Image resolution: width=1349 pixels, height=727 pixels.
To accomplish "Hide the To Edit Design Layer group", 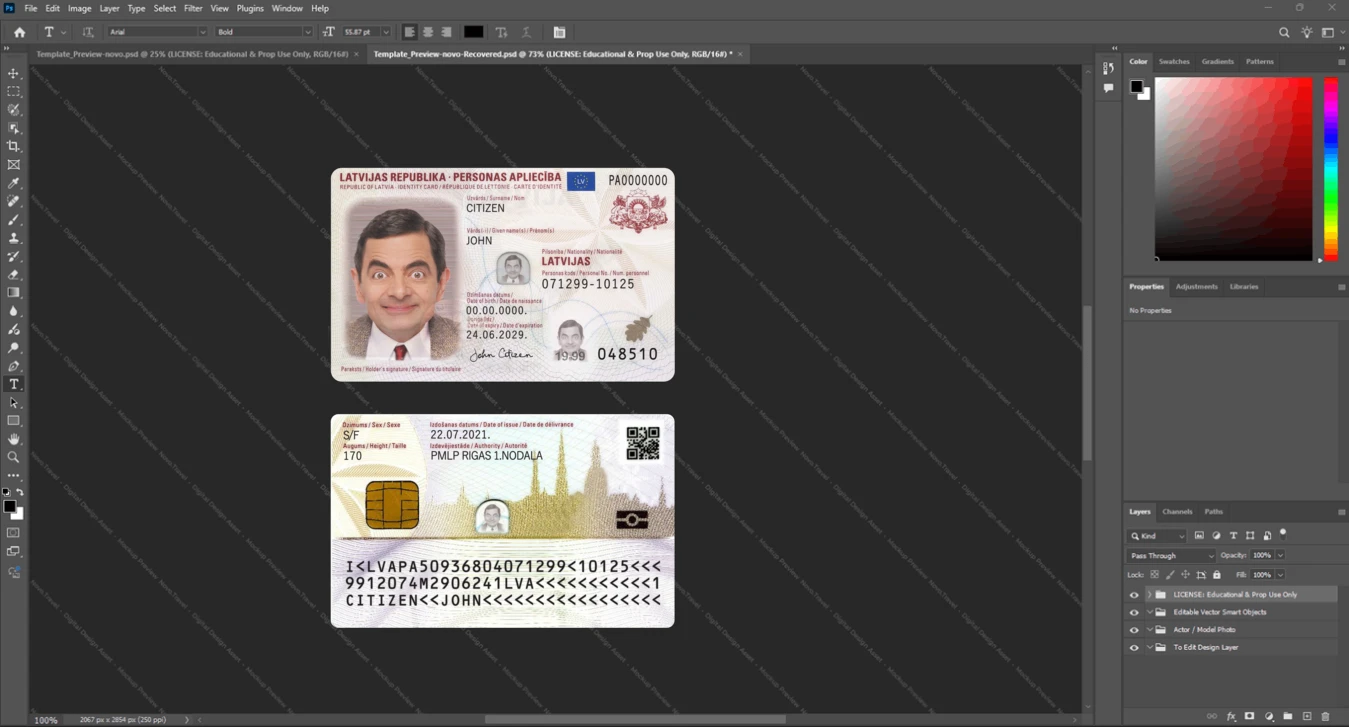I will click(x=1134, y=648).
